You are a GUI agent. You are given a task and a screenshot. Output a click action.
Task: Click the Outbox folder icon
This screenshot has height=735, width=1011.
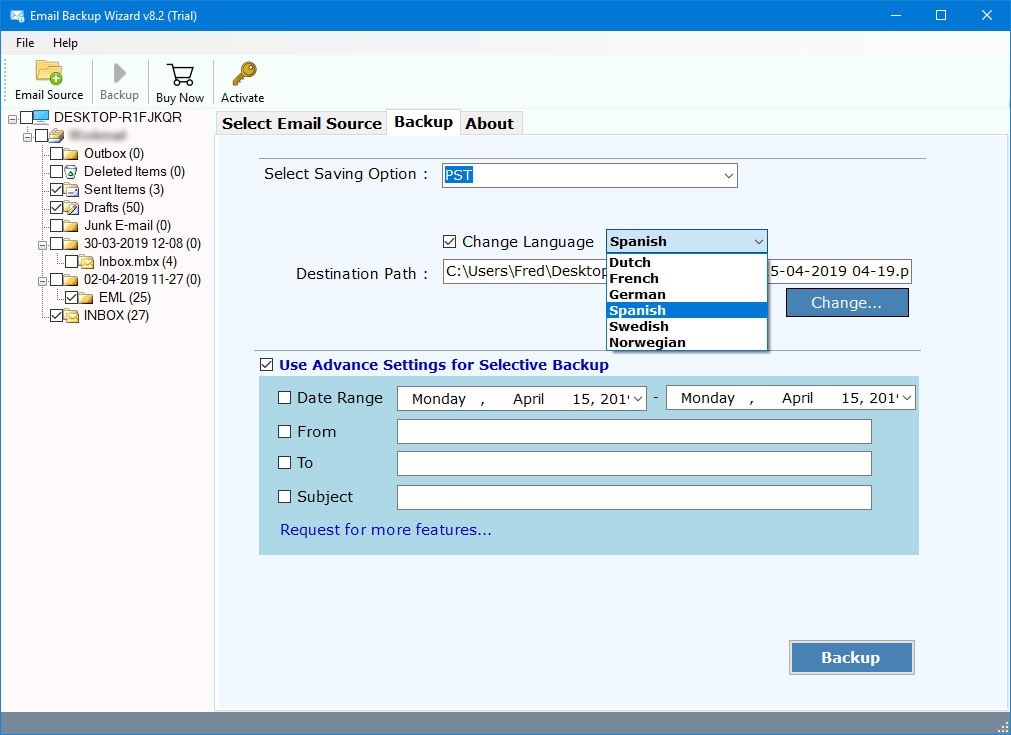coord(71,153)
